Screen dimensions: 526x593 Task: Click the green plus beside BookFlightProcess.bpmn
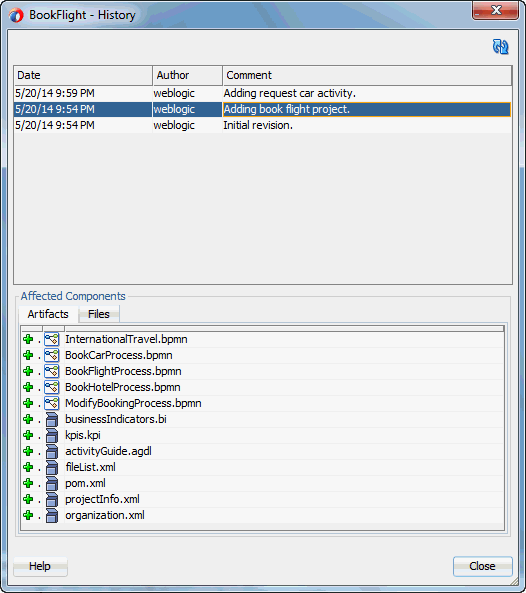tap(28, 371)
